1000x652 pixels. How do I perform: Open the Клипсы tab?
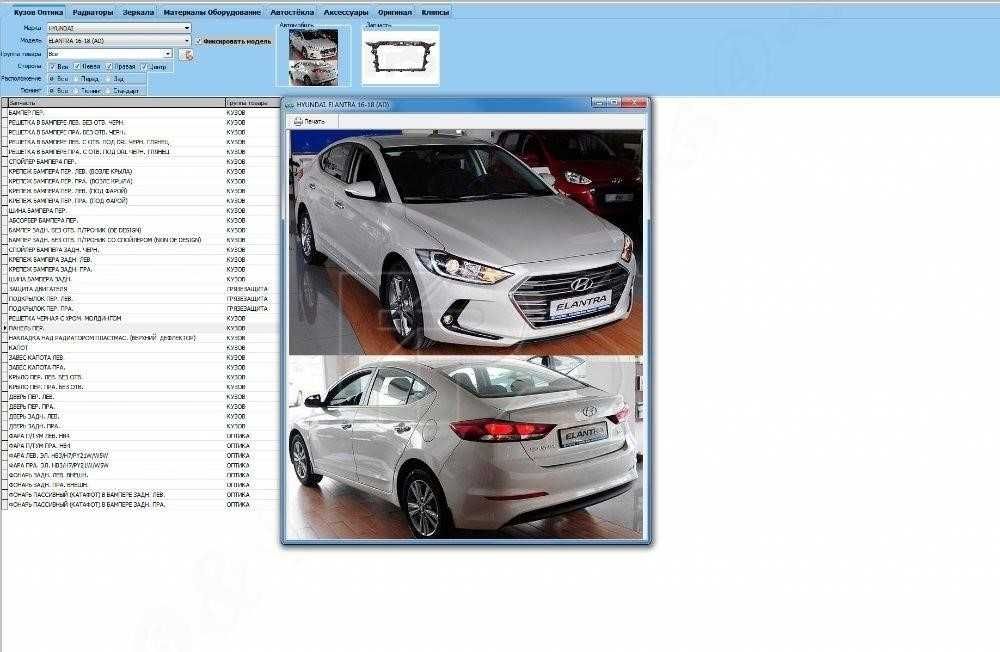click(x=435, y=12)
